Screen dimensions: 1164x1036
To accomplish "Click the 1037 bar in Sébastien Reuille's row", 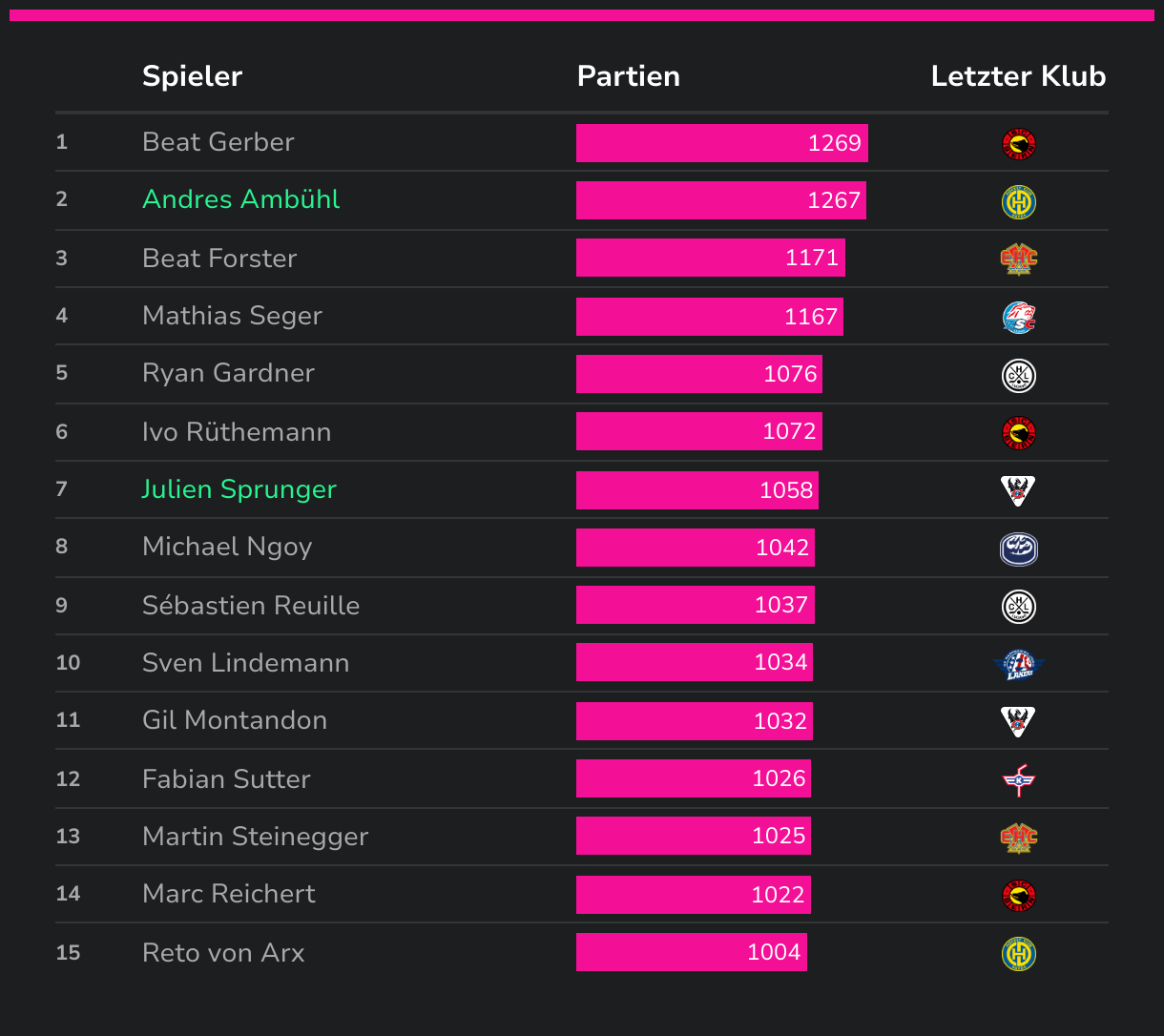I will tap(696, 605).
